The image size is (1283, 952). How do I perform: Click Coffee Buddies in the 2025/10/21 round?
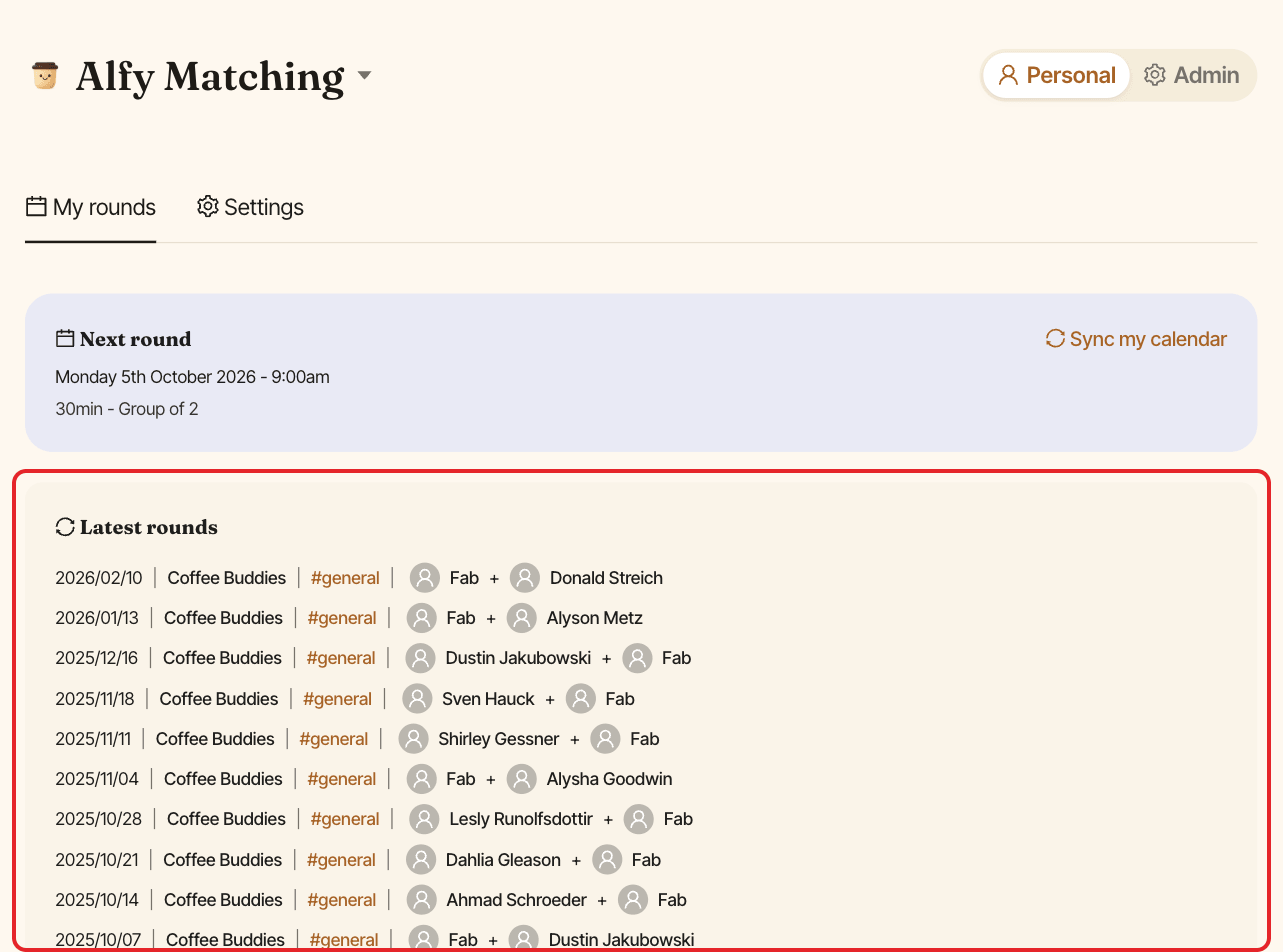tap(223, 860)
